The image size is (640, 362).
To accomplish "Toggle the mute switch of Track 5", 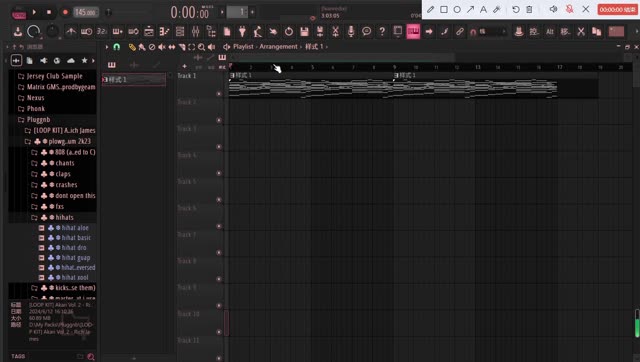I will [x=219, y=200].
